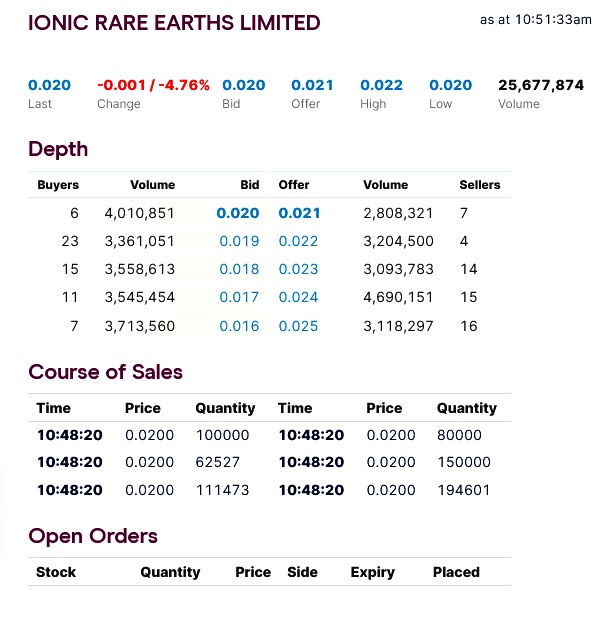Click the Expiry column header in Open Orders

372,573
